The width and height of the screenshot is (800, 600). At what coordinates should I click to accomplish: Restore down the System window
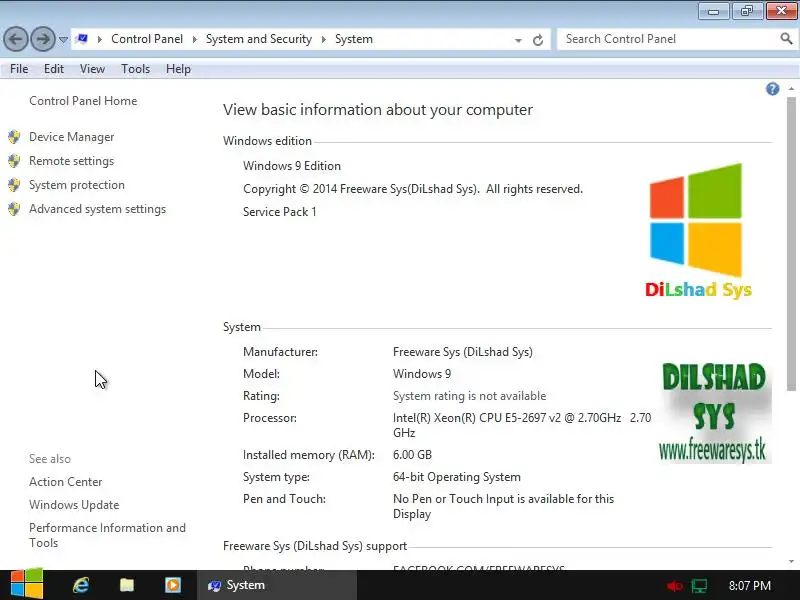[x=747, y=11]
